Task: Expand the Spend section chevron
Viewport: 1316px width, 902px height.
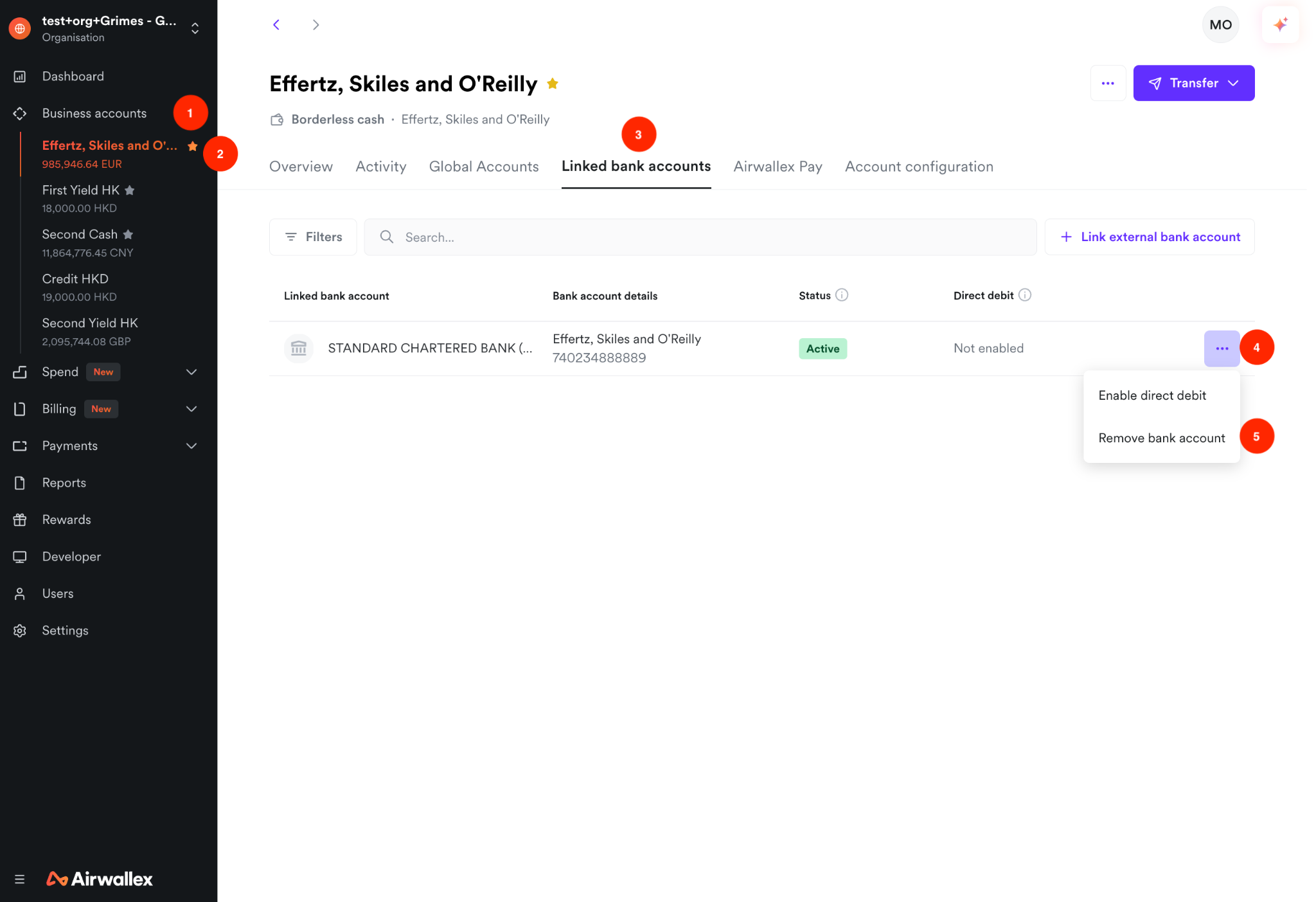Action: 191,372
